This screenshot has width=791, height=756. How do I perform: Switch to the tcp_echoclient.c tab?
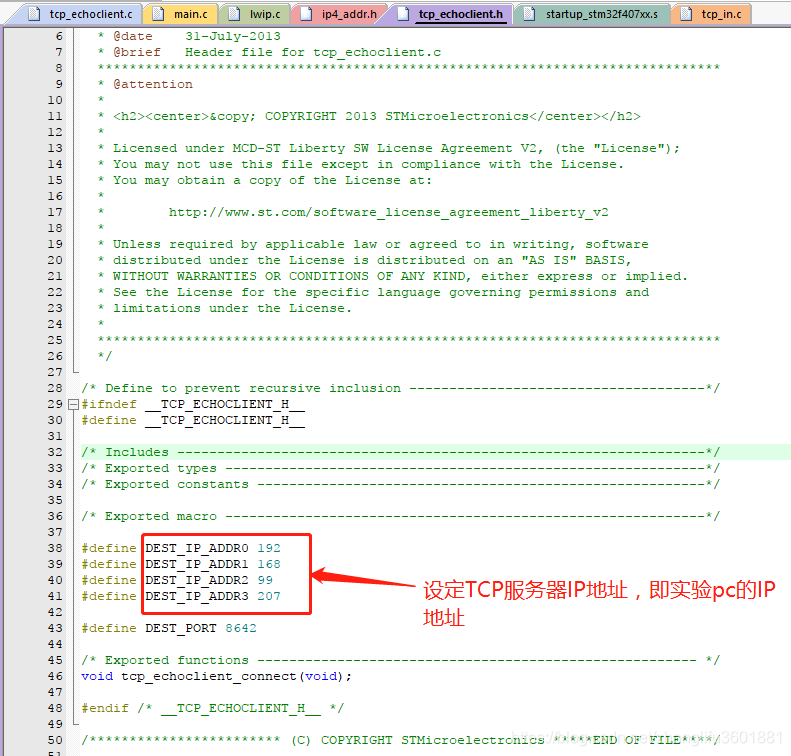click(x=81, y=14)
